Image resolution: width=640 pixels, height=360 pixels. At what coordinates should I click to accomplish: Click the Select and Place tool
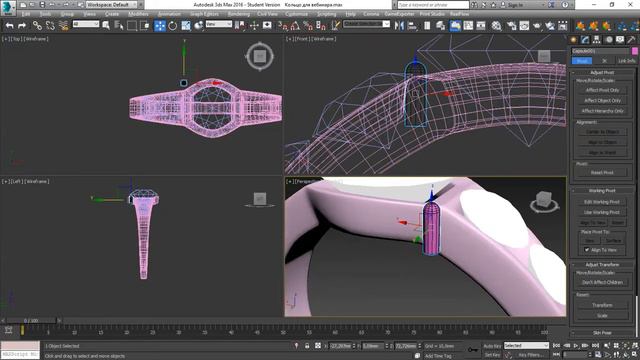(x=199, y=26)
